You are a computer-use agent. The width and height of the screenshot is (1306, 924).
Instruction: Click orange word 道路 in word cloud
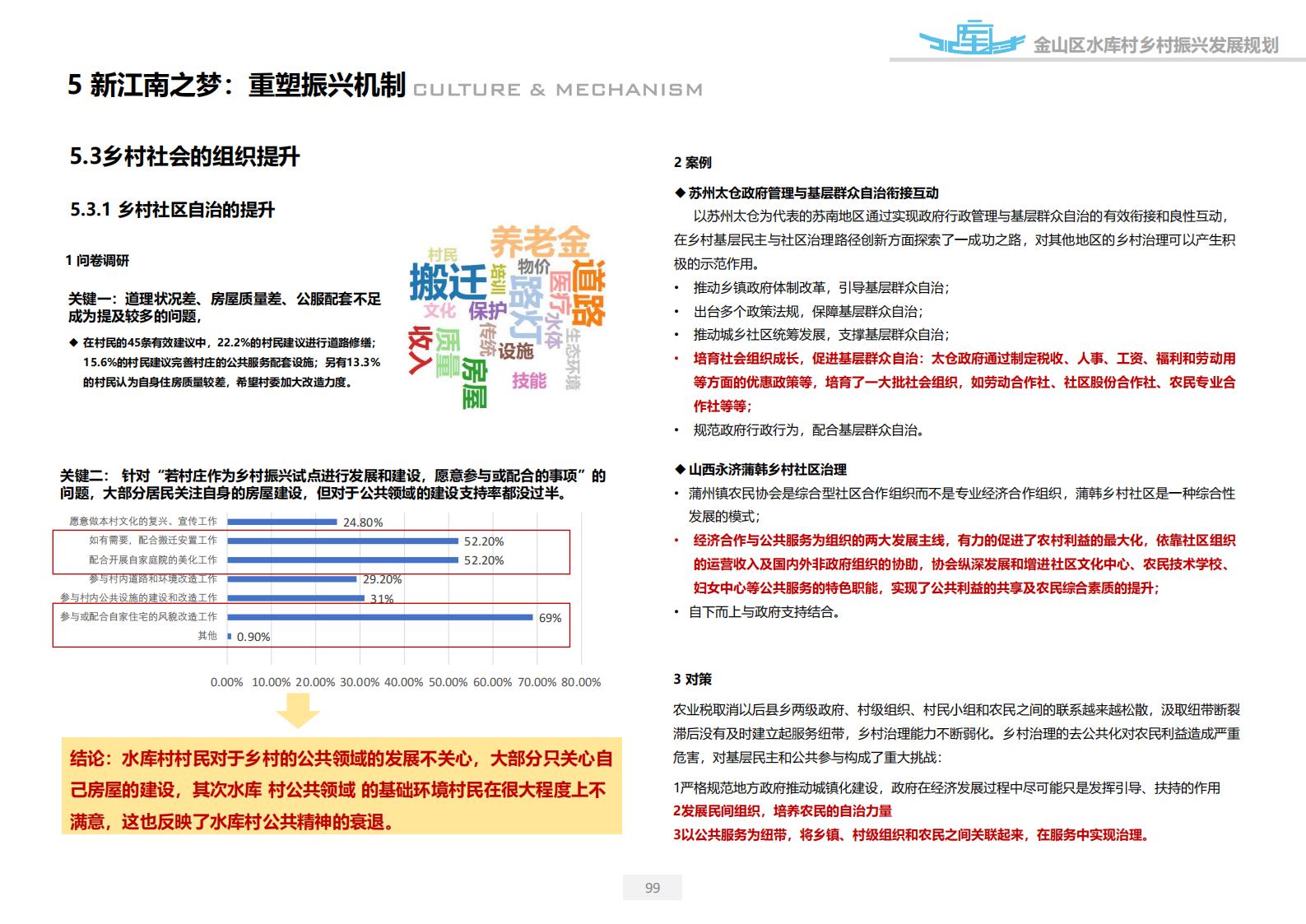coord(588,295)
